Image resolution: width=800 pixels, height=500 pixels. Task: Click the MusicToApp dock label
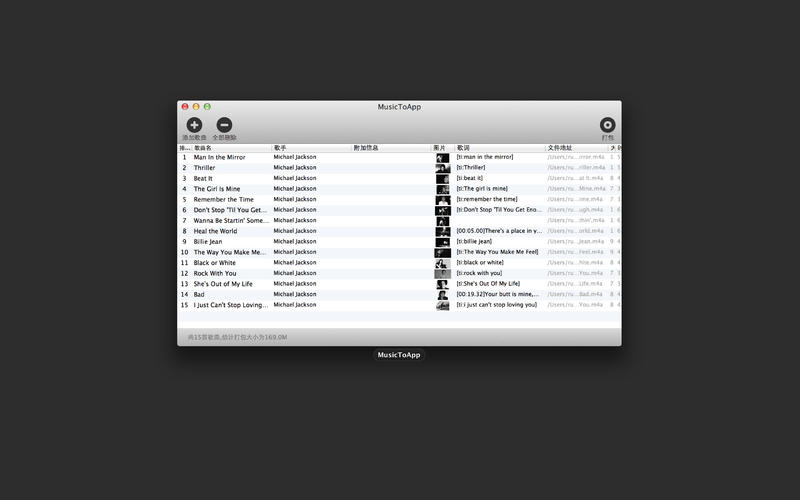[399, 355]
